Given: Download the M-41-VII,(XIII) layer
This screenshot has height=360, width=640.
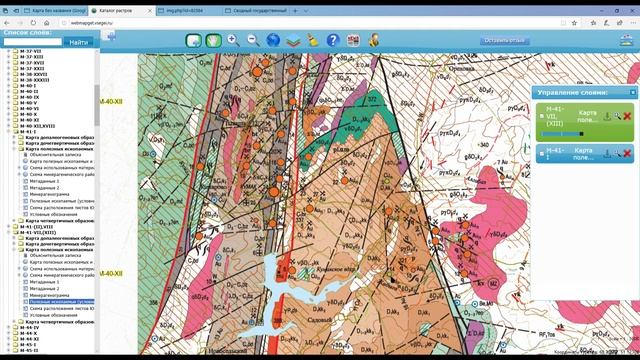Looking at the screenshot, I should tap(607, 116).
